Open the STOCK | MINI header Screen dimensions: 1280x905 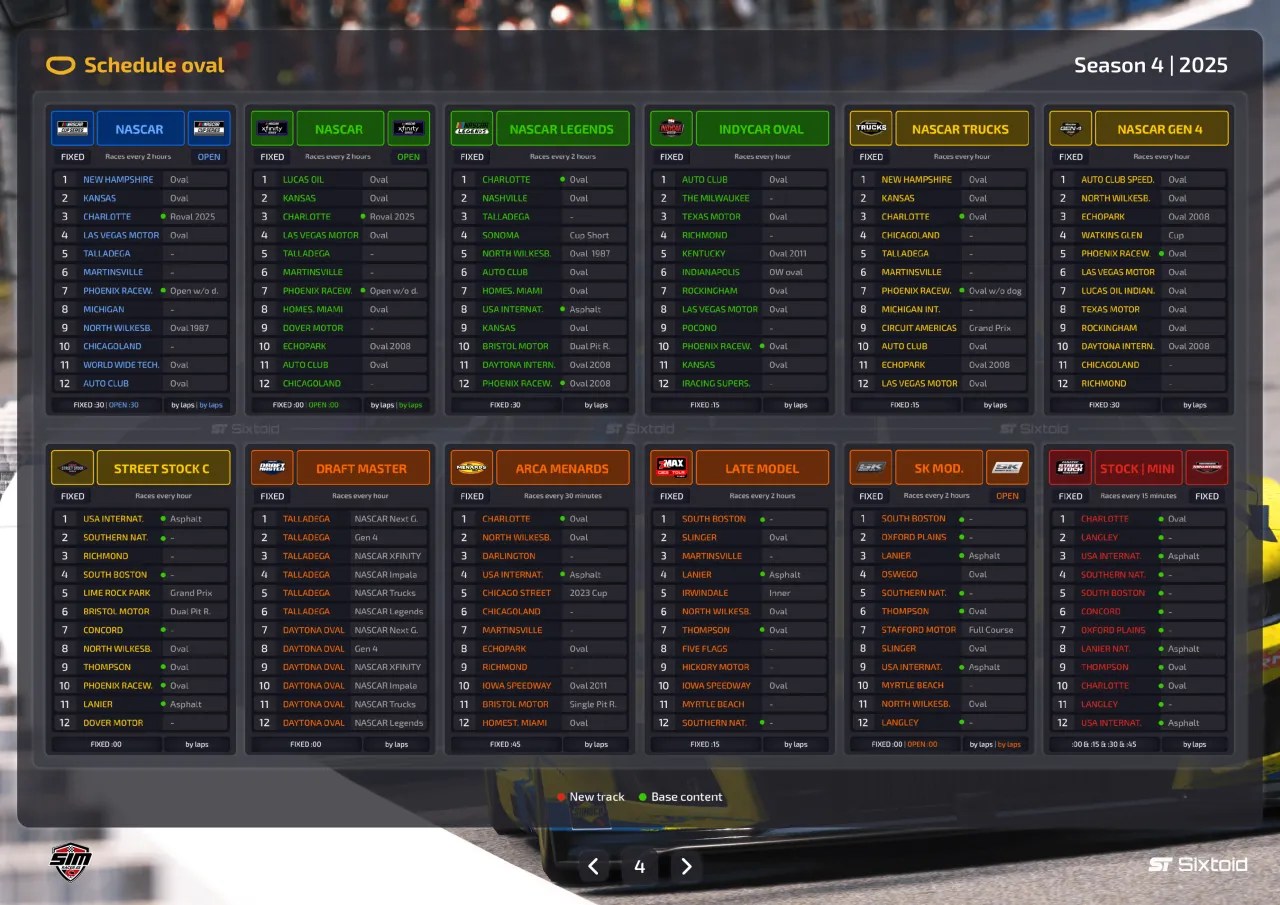point(1138,468)
